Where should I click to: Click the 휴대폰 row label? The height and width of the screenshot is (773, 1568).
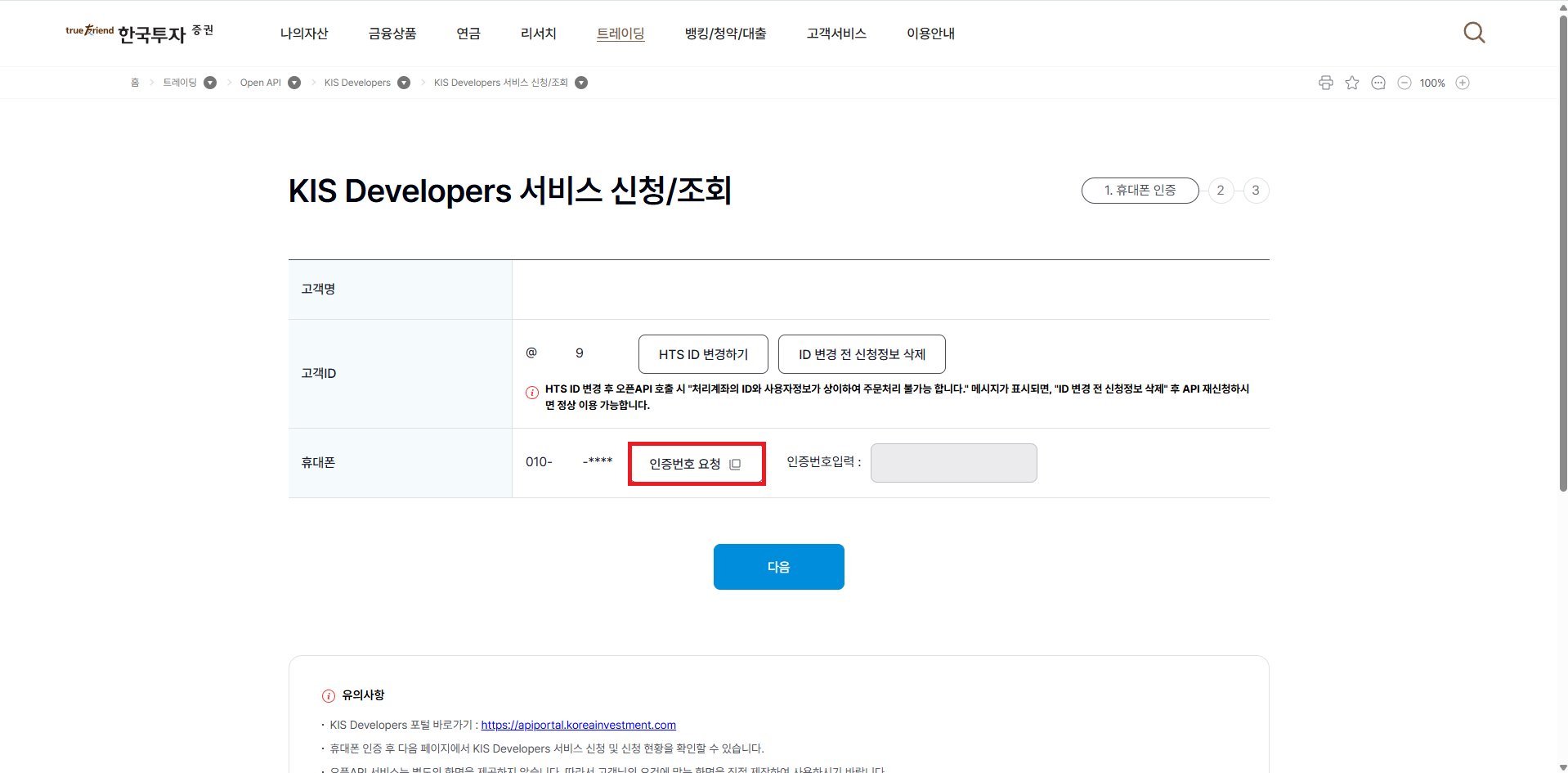318,462
